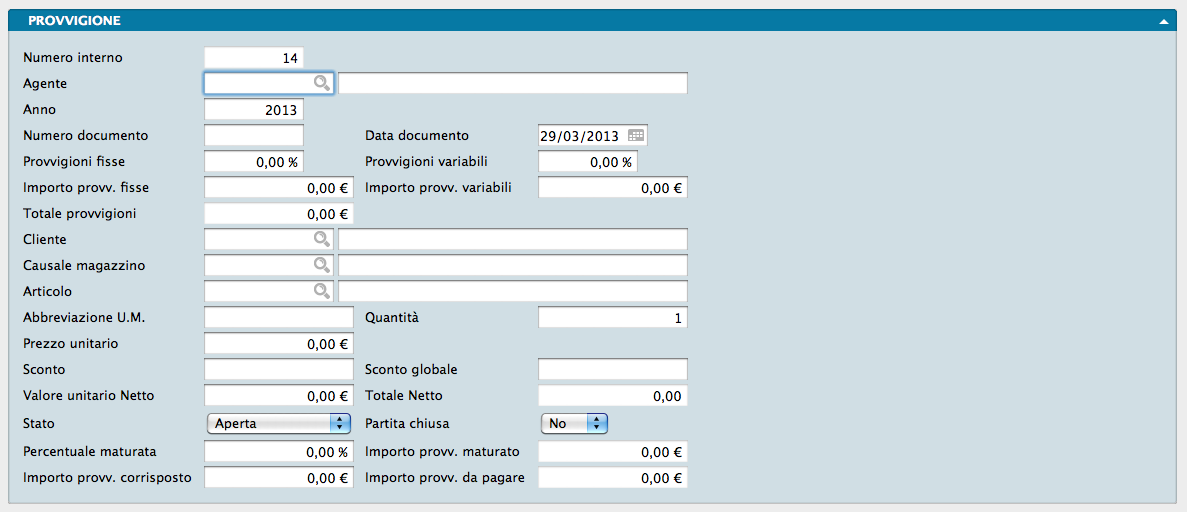Viewport: 1187px width, 512px height.
Task: Click the Quantità input field
Action: point(612,318)
